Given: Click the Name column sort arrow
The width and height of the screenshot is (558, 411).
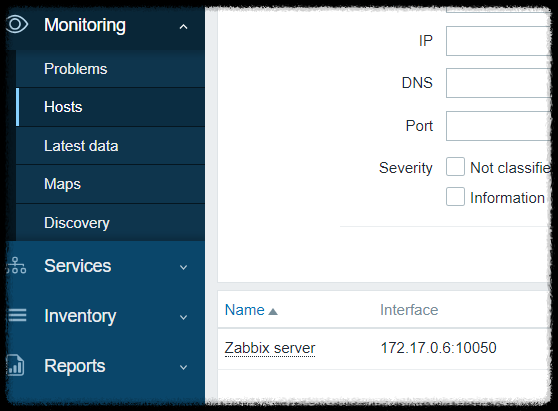Looking at the screenshot, I should coord(273,312).
